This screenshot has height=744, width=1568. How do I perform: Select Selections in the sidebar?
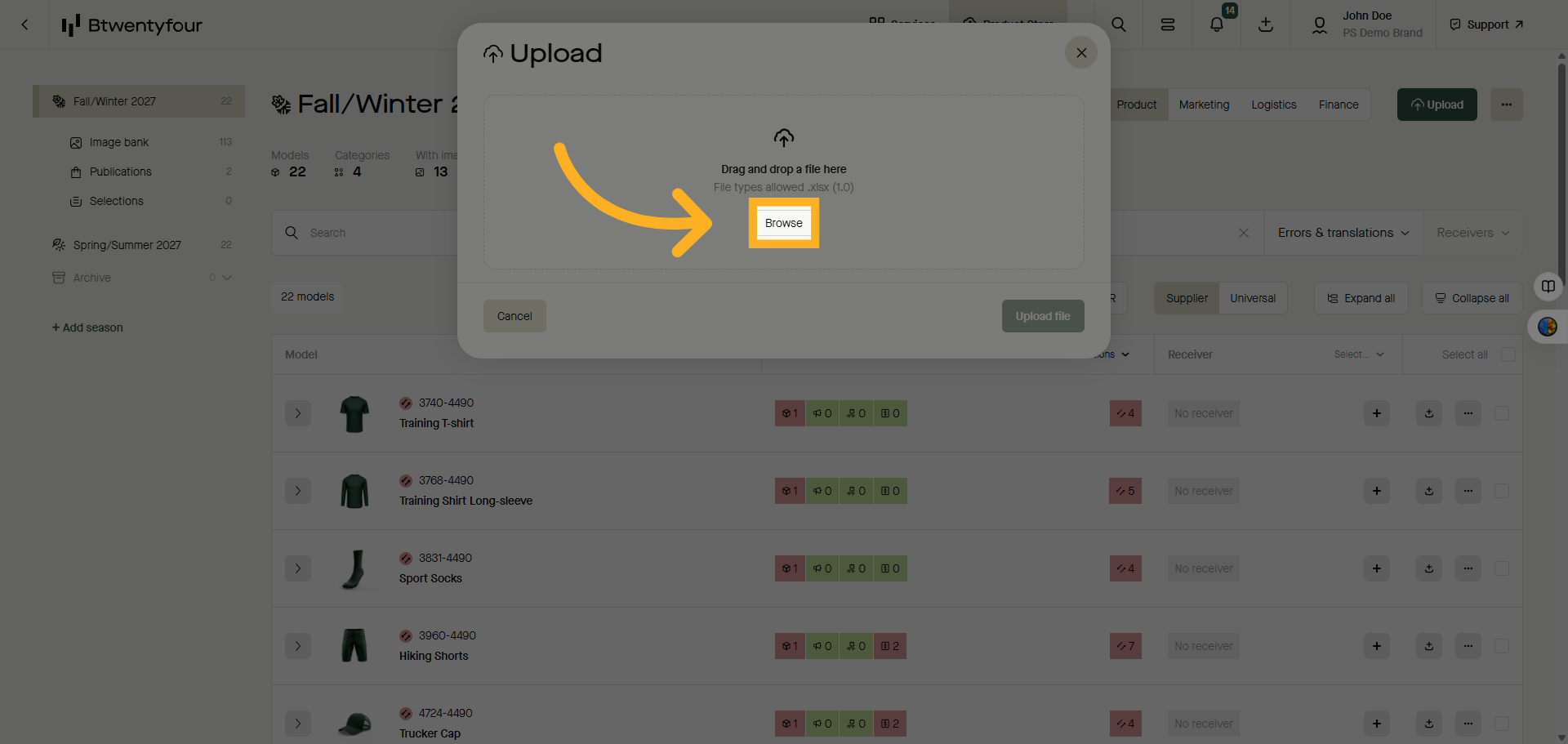pyautogui.click(x=116, y=201)
